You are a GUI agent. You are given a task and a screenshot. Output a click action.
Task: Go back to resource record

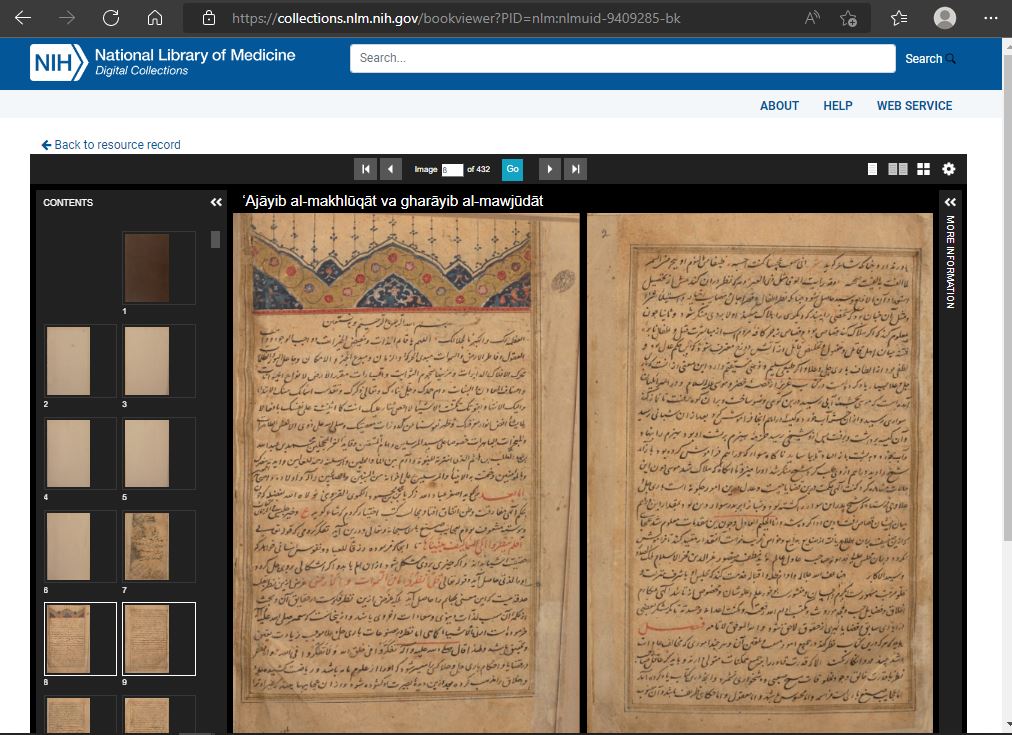[x=111, y=145]
